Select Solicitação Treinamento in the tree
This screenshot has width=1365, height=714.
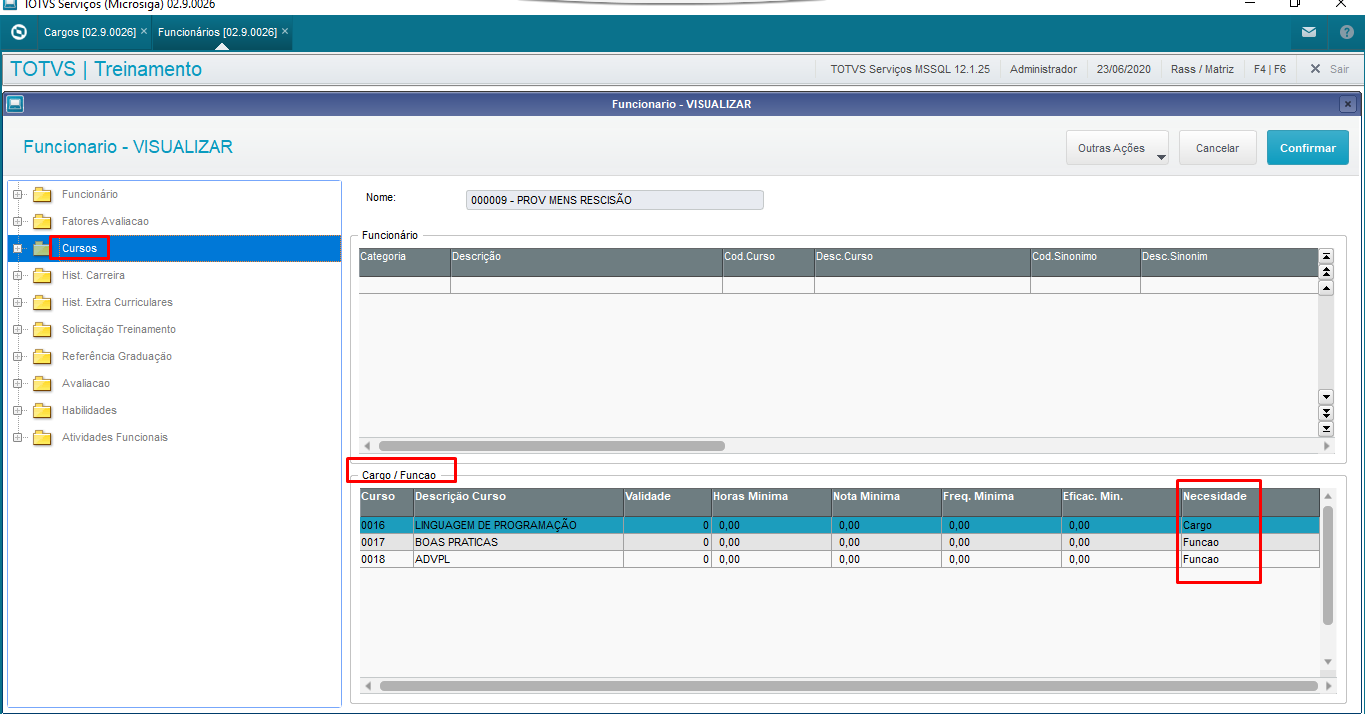coord(118,329)
